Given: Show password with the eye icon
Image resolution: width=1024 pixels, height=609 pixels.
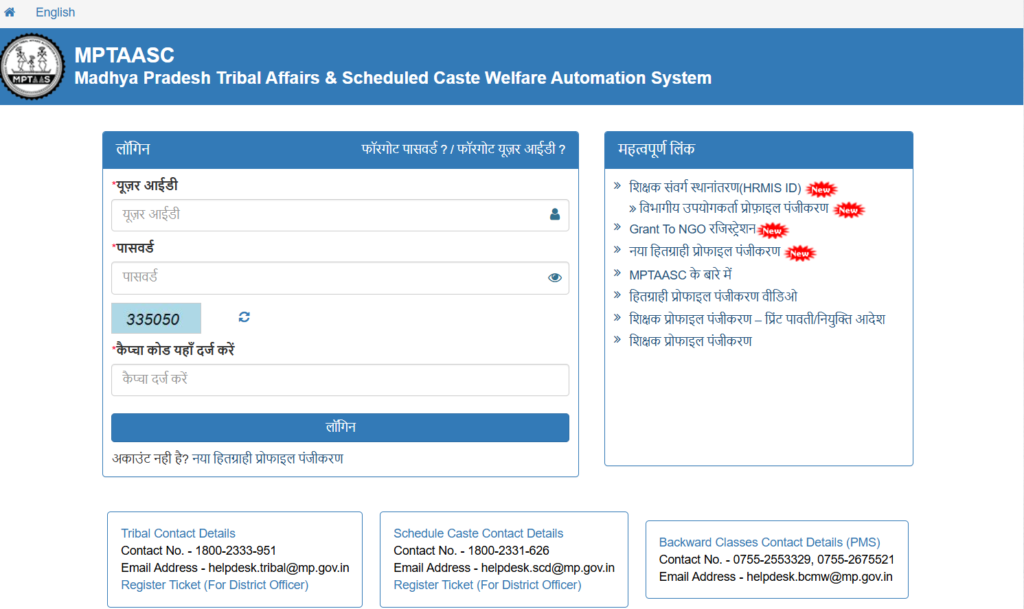Looking at the screenshot, I should pyautogui.click(x=554, y=277).
